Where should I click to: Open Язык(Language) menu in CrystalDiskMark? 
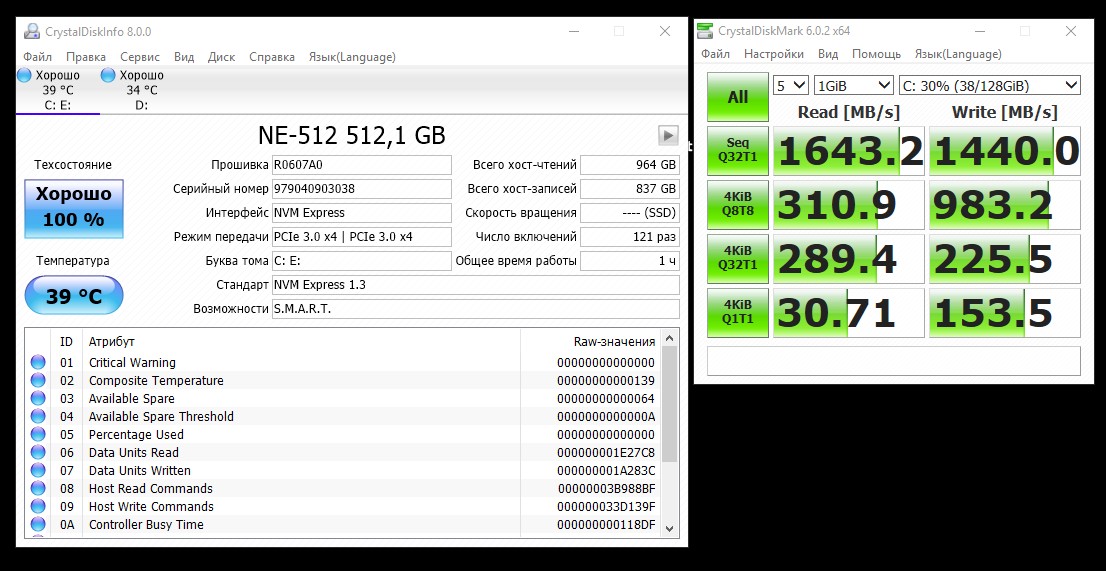pos(958,54)
